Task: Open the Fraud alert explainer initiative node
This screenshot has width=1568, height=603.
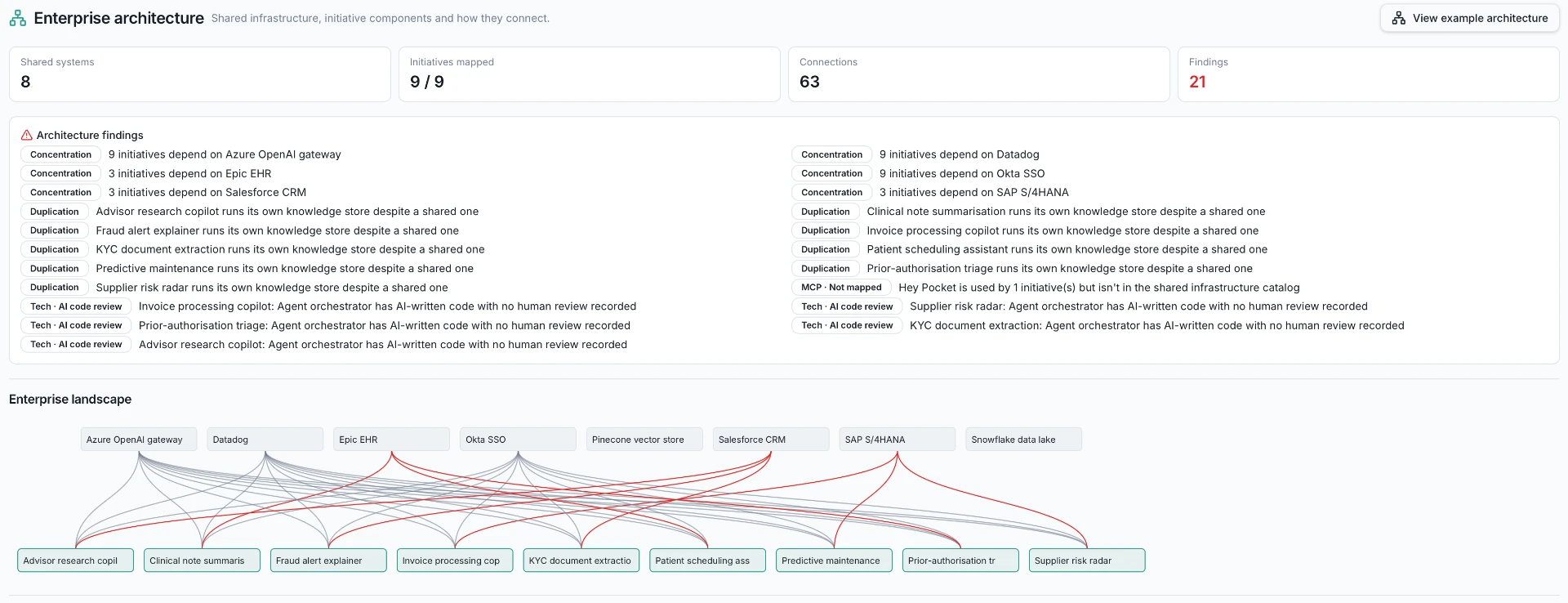Action: click(x=328, y=561)
